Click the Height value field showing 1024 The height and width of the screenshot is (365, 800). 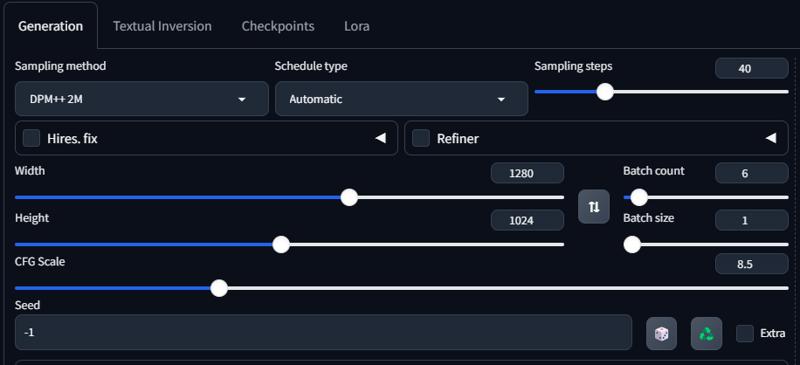pos(528,221)
